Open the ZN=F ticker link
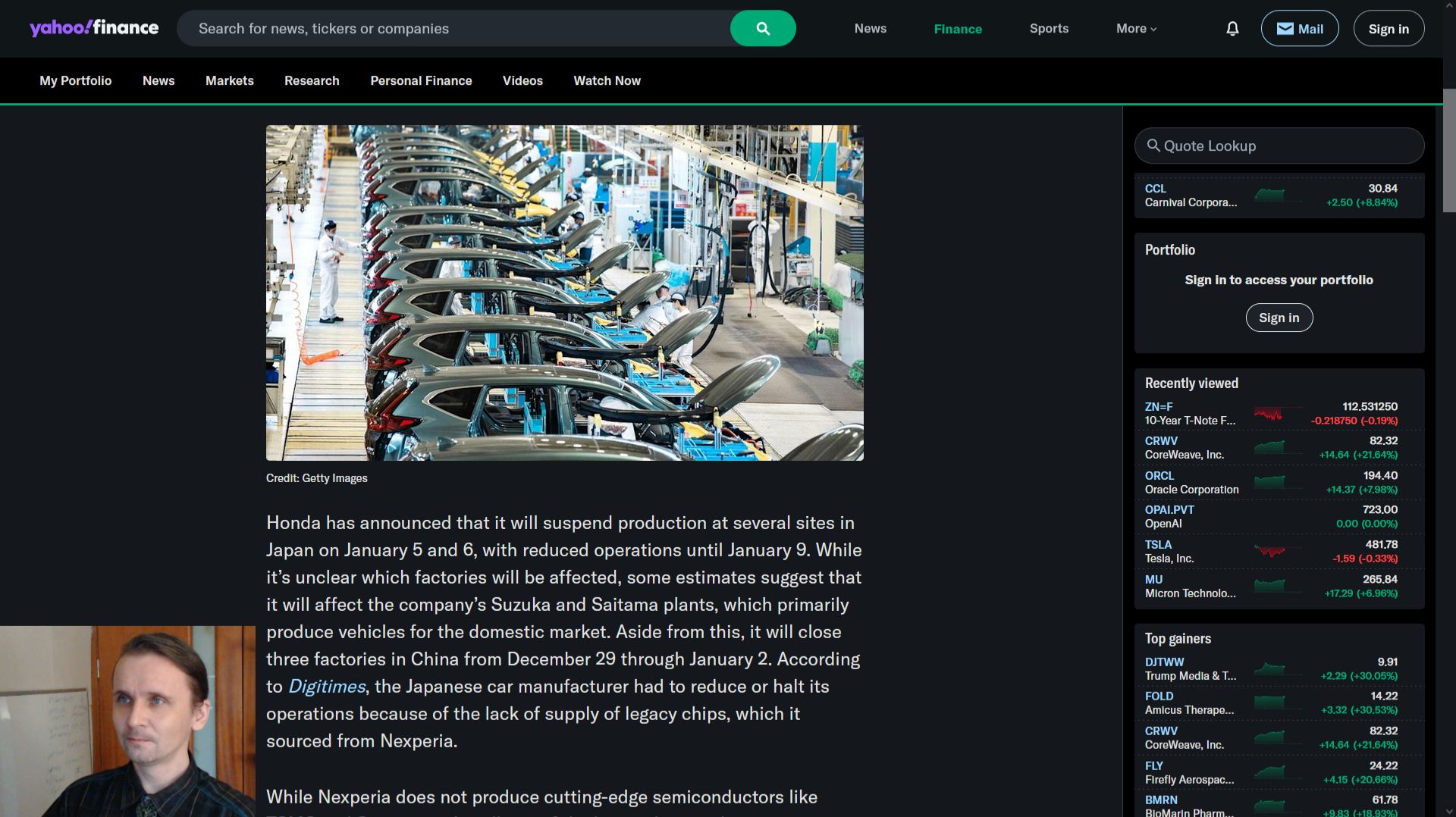 [1158, 407]
